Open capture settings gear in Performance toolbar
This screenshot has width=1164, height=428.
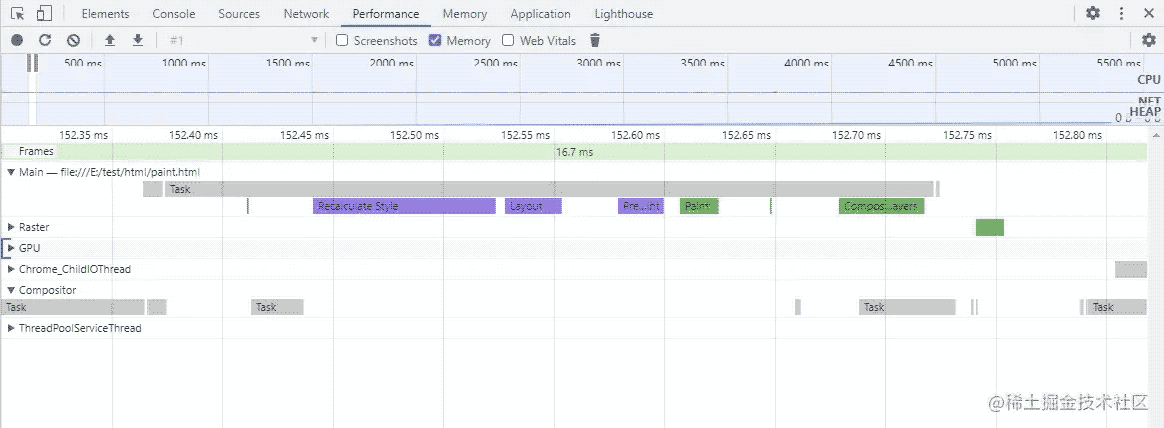1149,40
